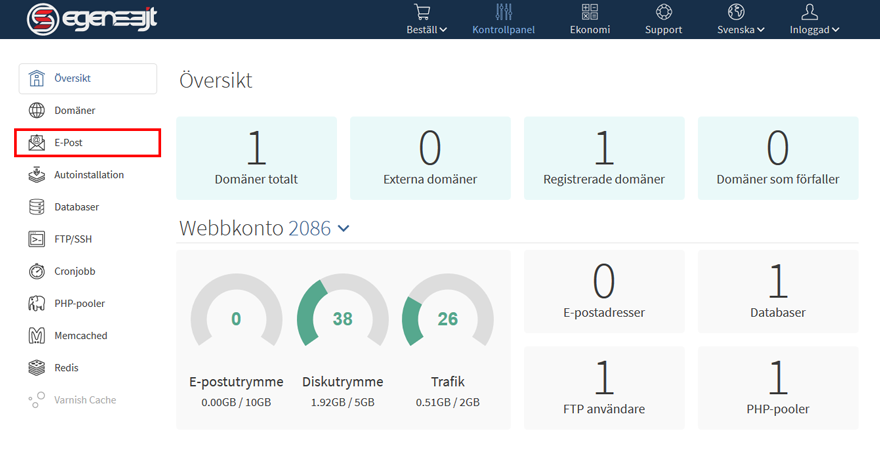Viewport: 880px width, 453px height.
Task: Click the Registrerade domäner card
Action: (x=604, y=158)
